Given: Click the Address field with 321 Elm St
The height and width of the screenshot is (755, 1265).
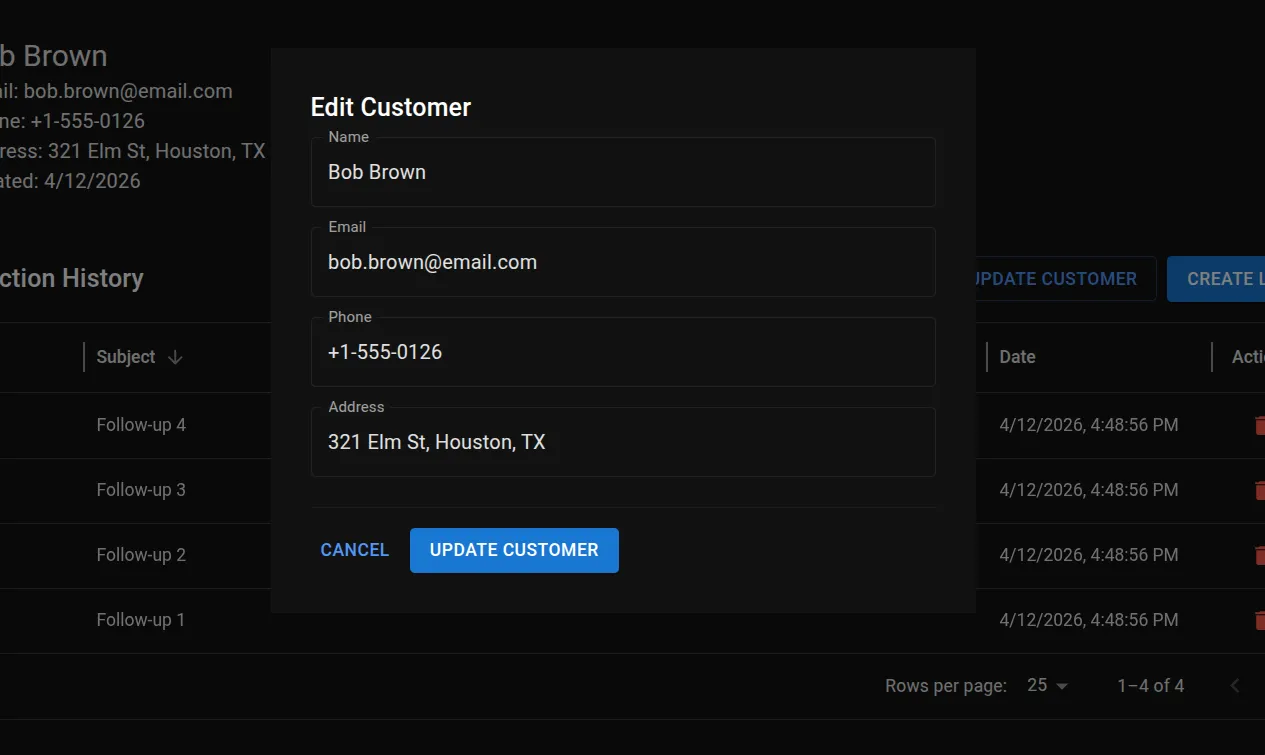Looking at the screenshot, I should tap(623, 441).
